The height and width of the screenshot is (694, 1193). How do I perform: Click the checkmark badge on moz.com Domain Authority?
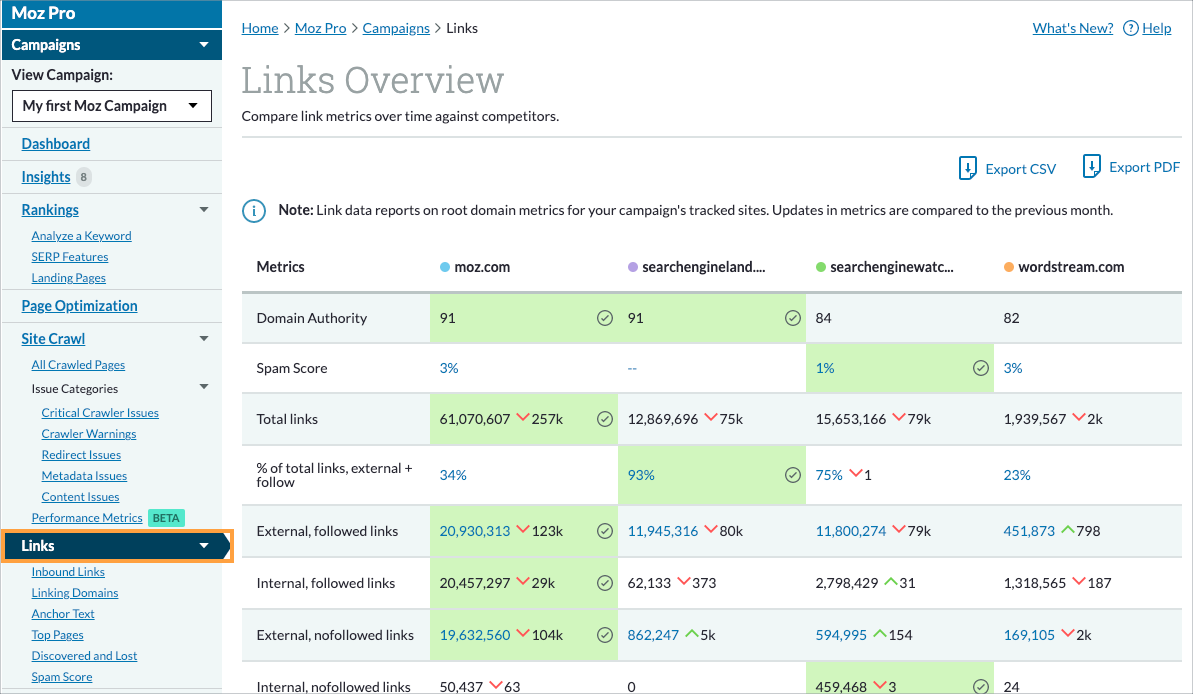tap(604, 317)
